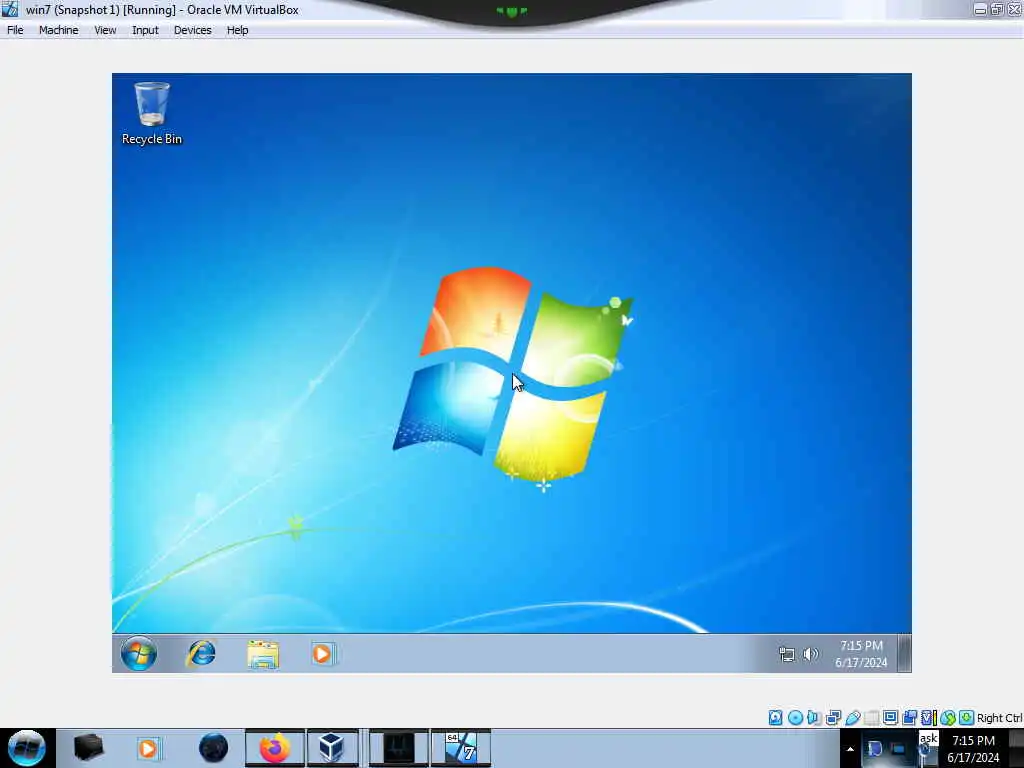This screenshot has width=1024, height=768.
Task: Click the USB devices status icon
Action: pos(853,718)
